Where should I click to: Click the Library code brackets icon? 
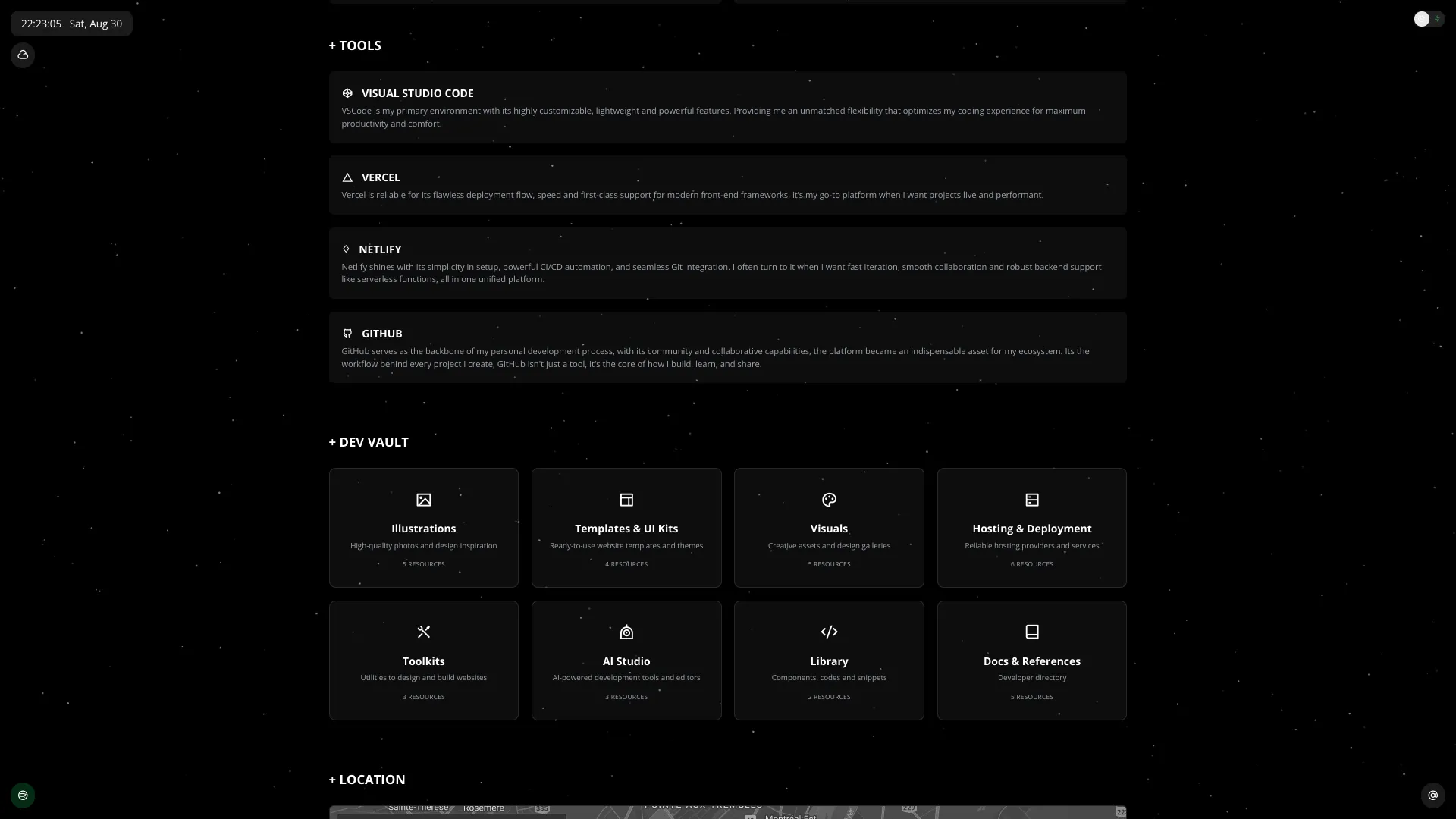pyautogui.click(x=829, y=632)
